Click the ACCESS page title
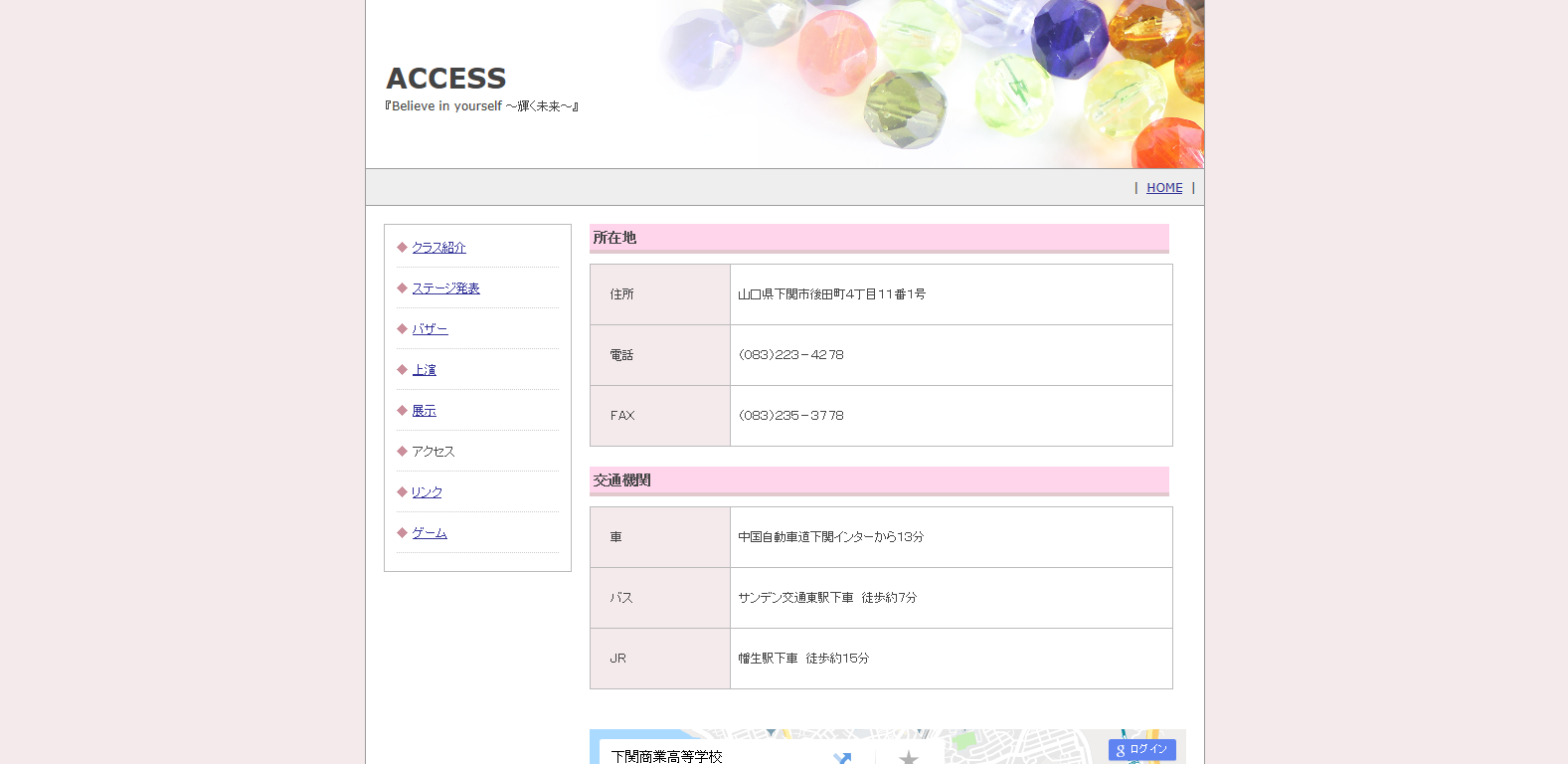Viewport: 1568px width, 764px height. coord(446,79)
